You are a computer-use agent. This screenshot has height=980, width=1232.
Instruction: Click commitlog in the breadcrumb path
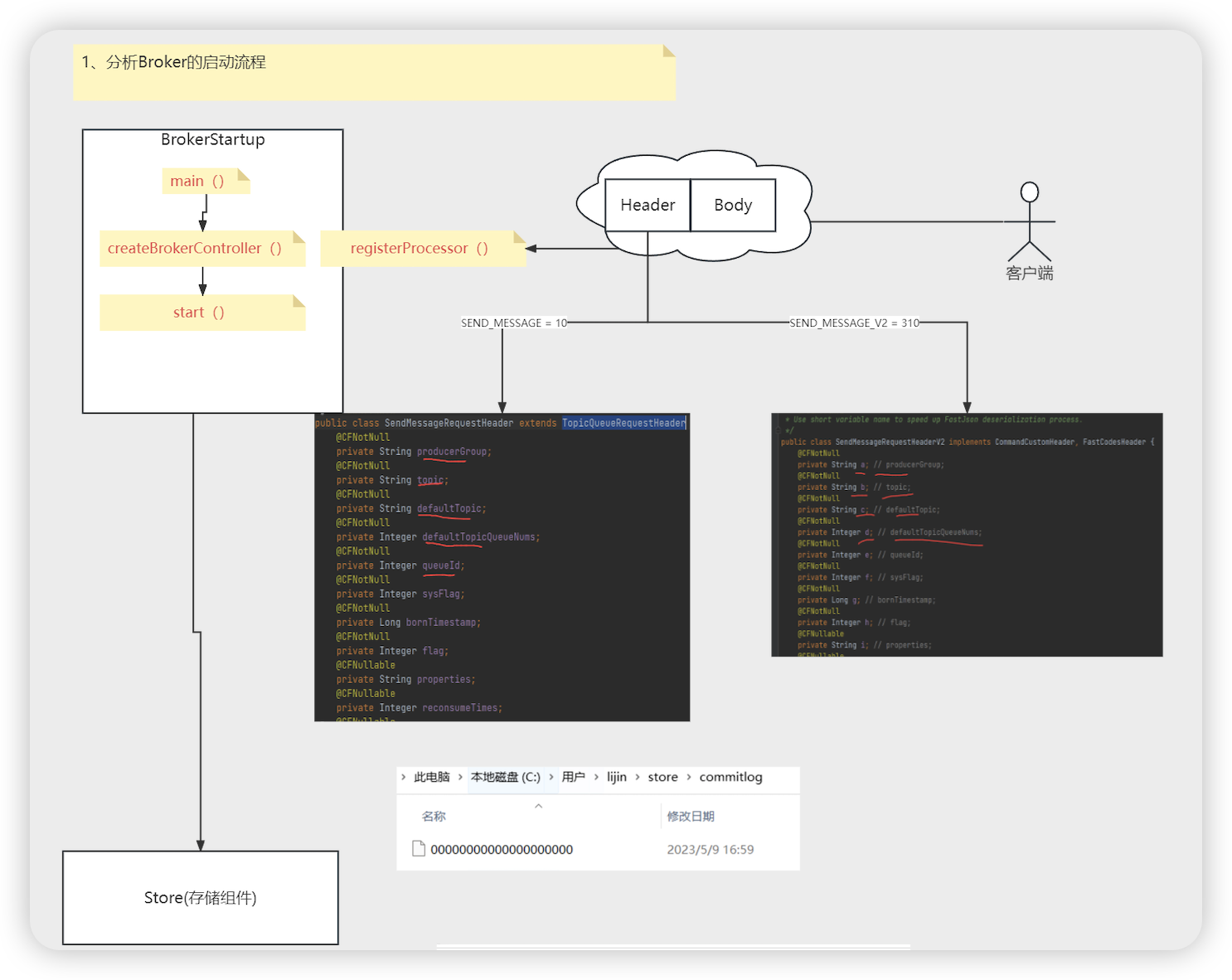730,777
